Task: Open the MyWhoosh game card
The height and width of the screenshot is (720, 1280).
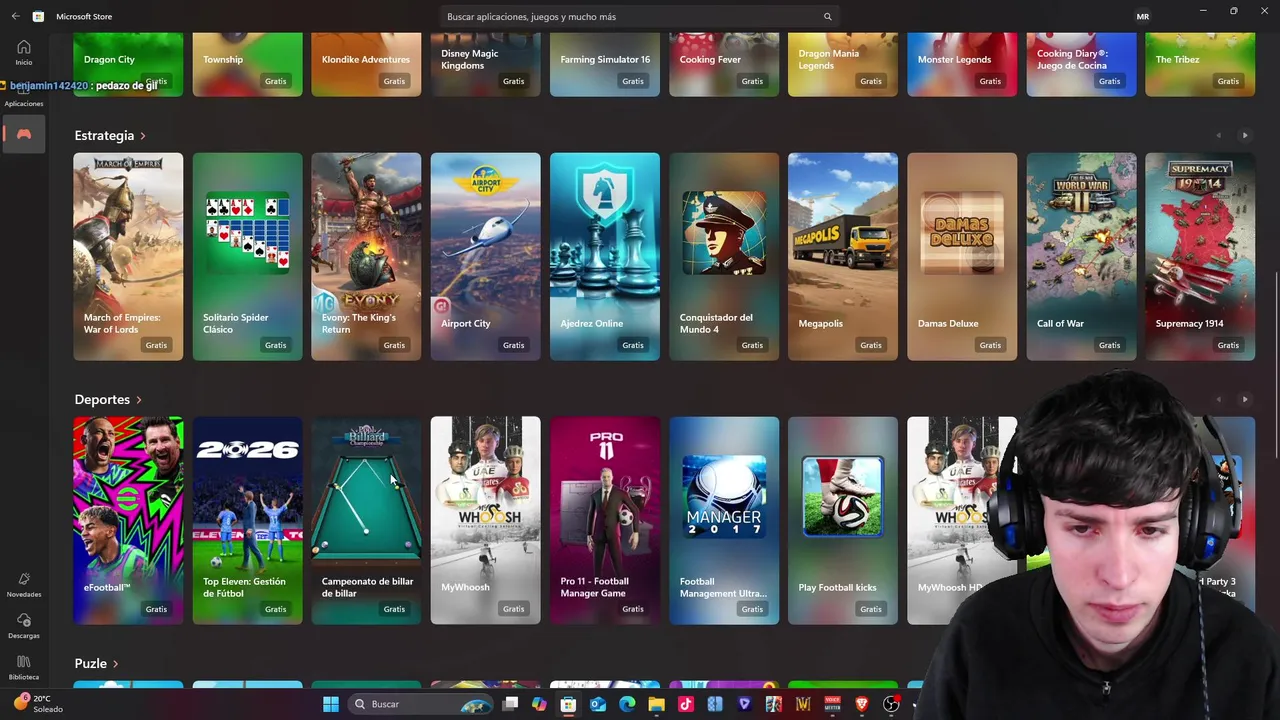Action: 485,520
